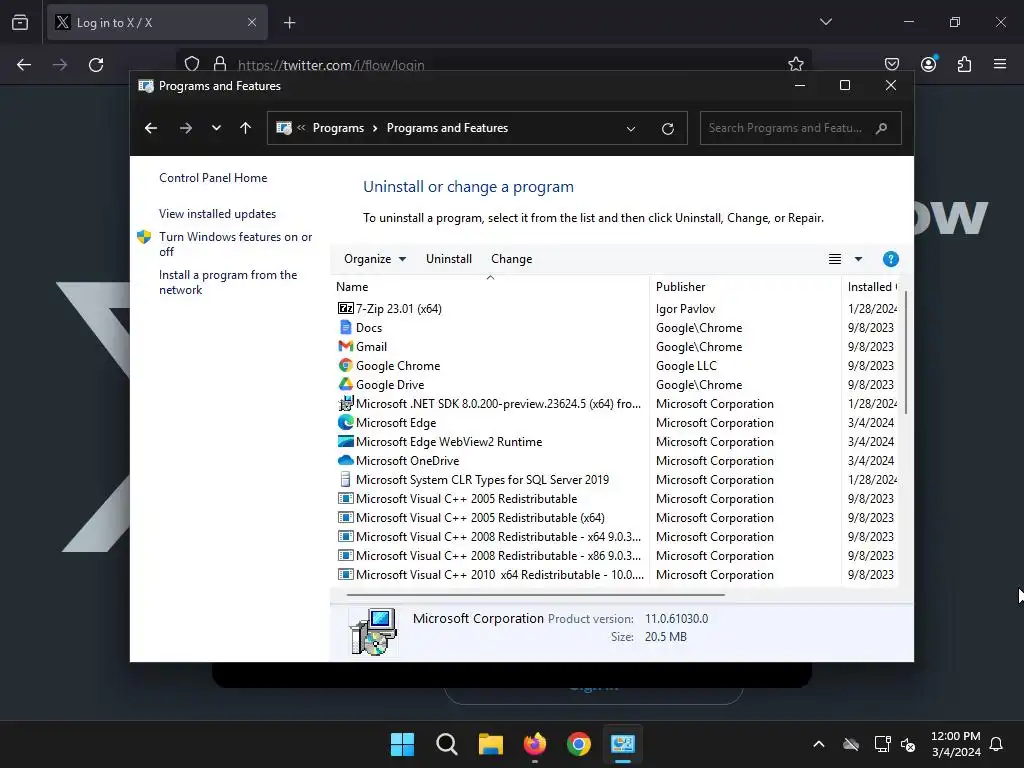Open Turn Windows features on or off
The image size is (1024, 768).
coord(235,244)
